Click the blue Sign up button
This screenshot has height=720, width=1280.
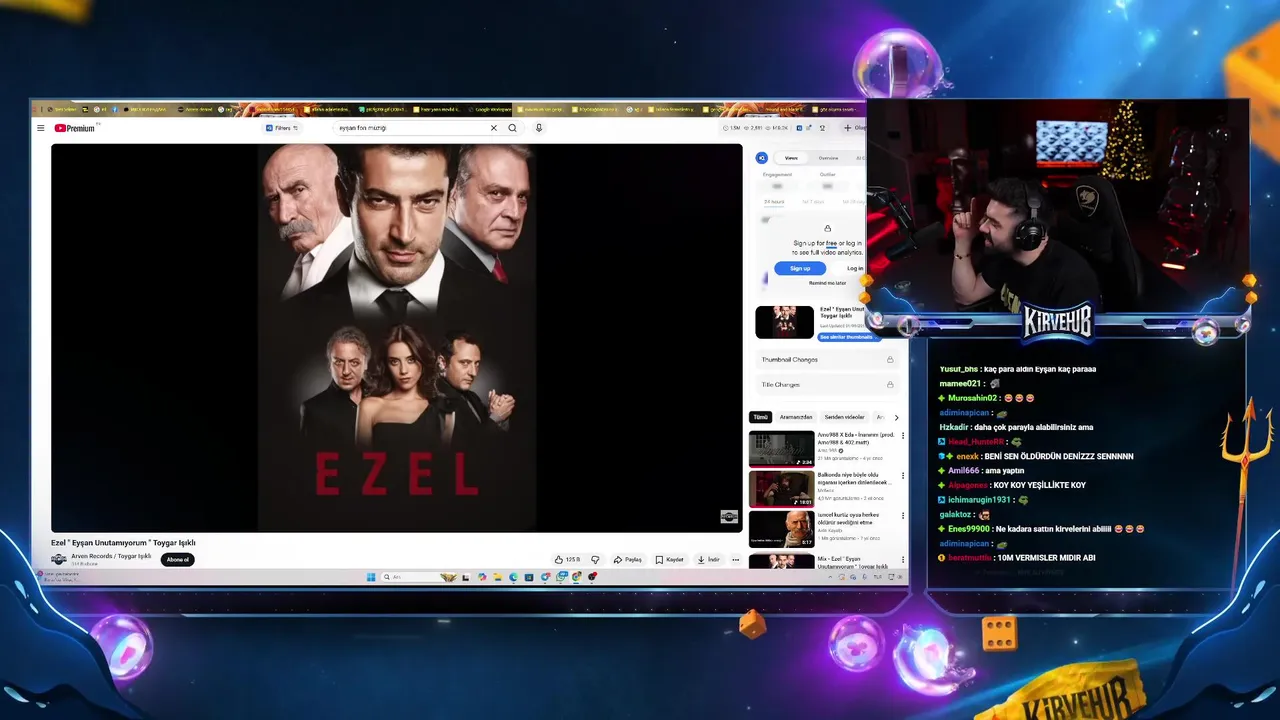tap(800, 268)
